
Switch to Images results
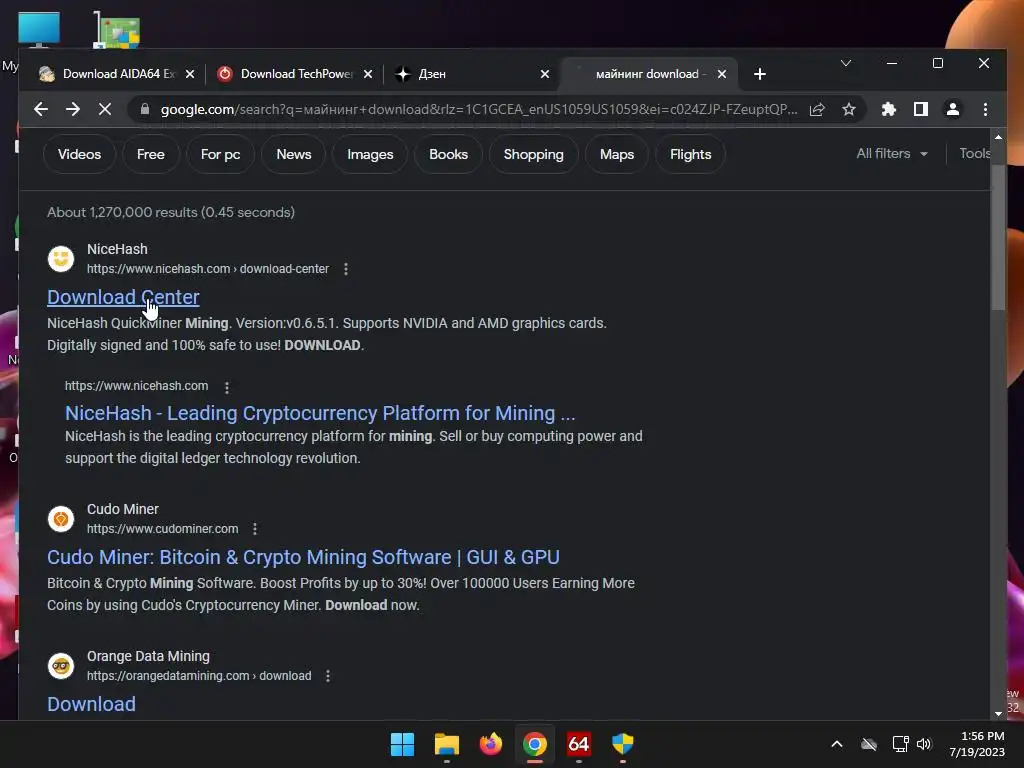(x=370, y=154)
